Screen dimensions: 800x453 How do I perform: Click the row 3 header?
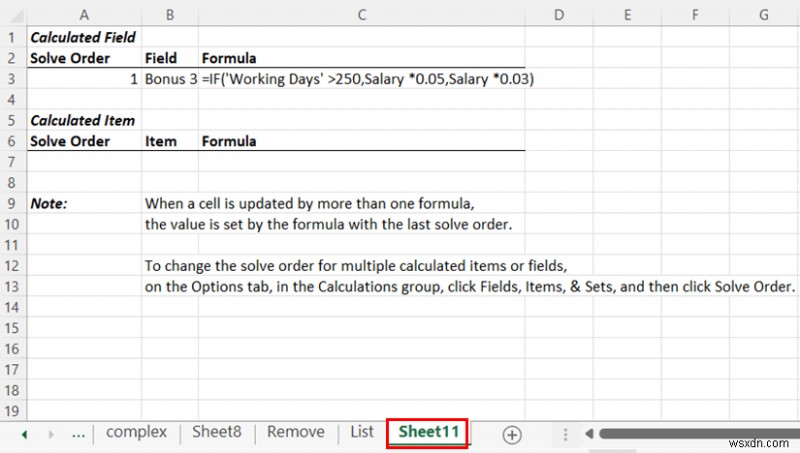click(x=13, y=79)
